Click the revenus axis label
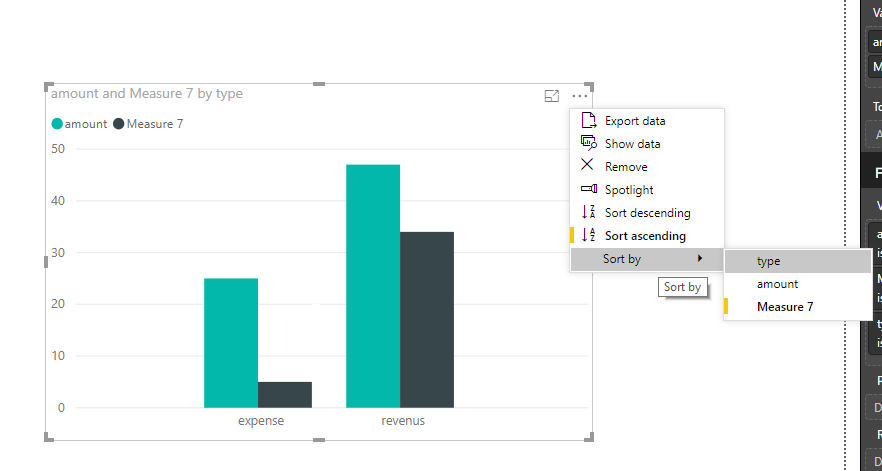Screen dimensions: 882x471 pyautogui.click(x=403, y=421)
